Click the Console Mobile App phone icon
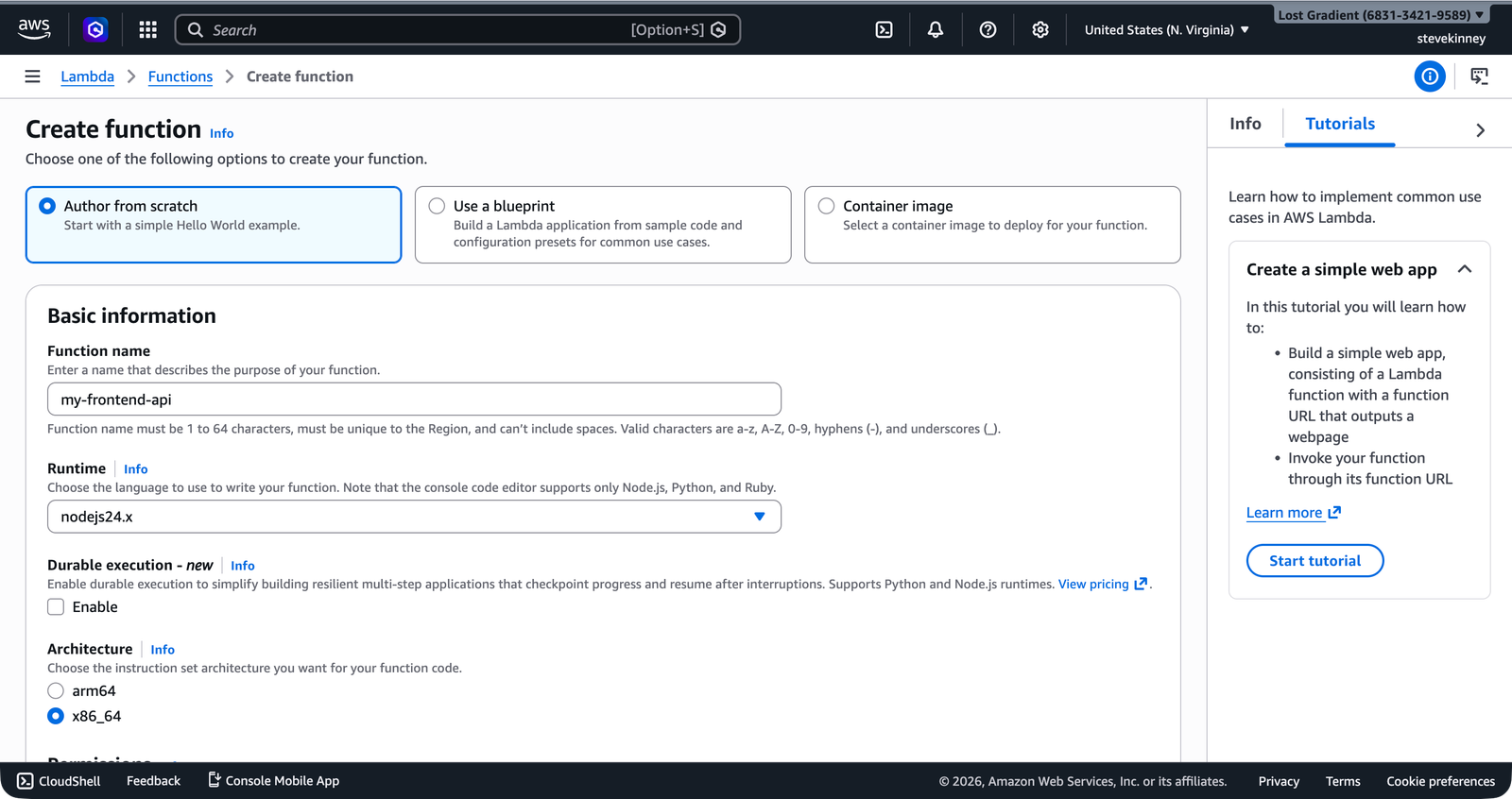This screenshot has width=1512, height=799. [215, 780]
